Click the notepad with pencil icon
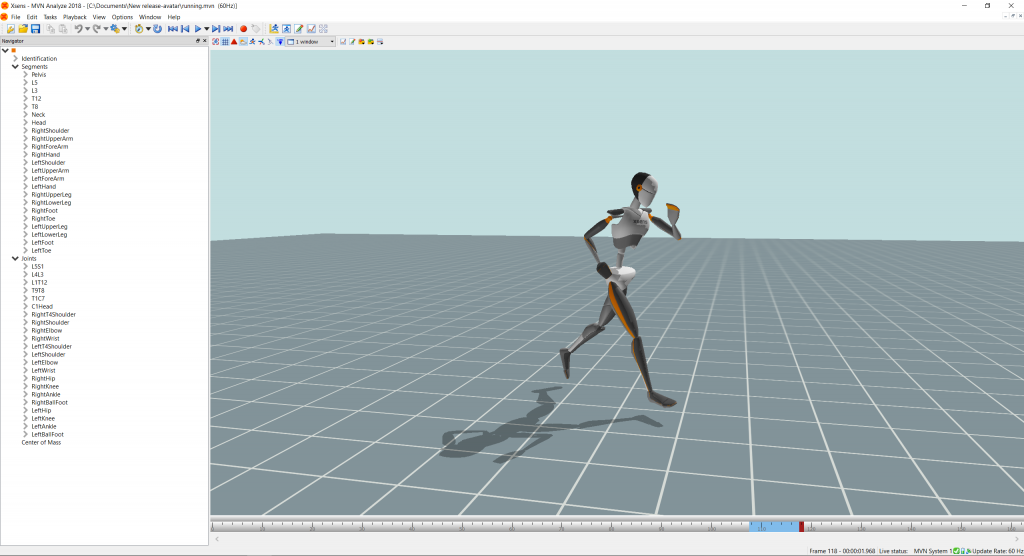Image resolution: width=1024 pixels, height=556 pixels. (x=298, y=29)
